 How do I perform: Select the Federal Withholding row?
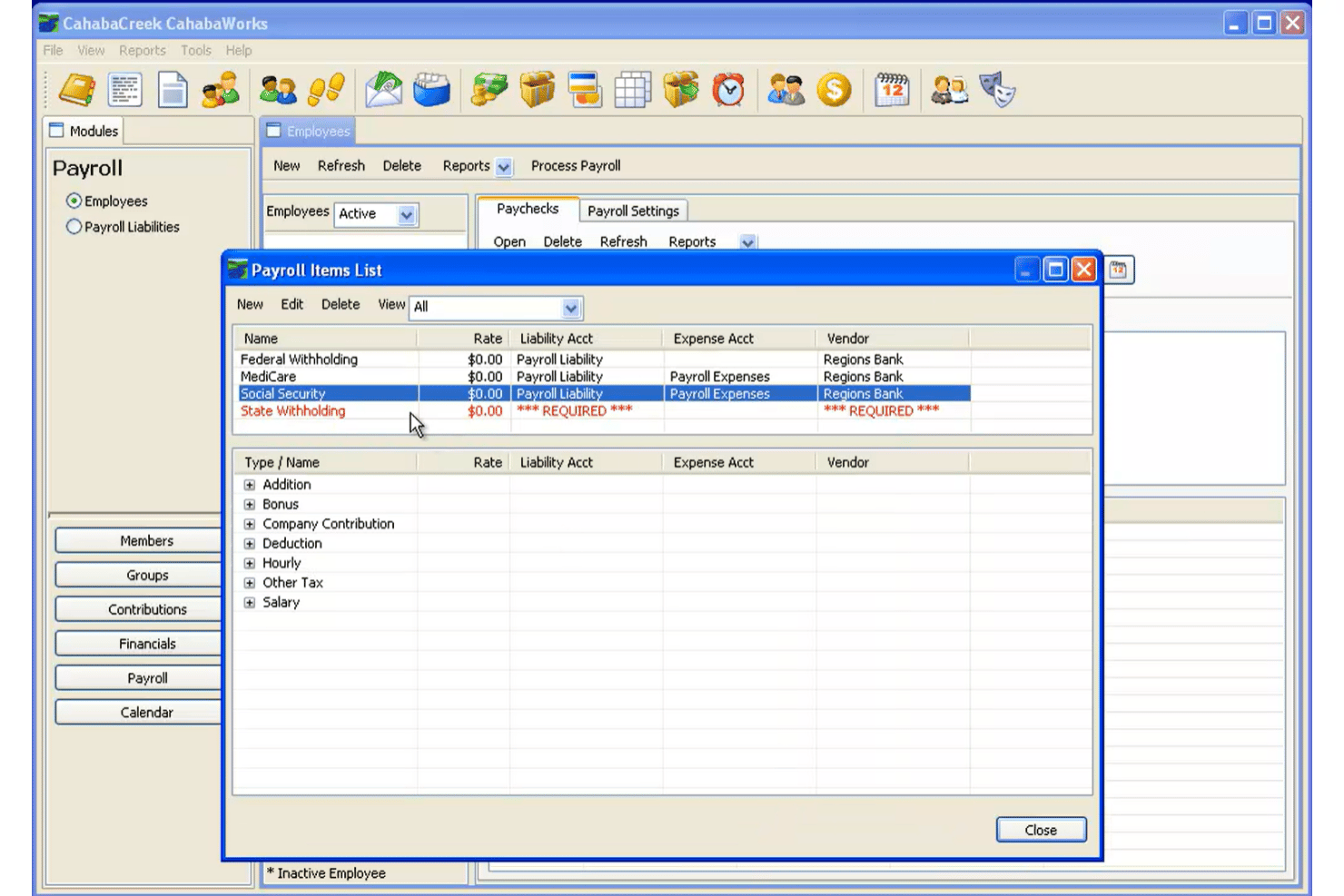click(604, 359)
